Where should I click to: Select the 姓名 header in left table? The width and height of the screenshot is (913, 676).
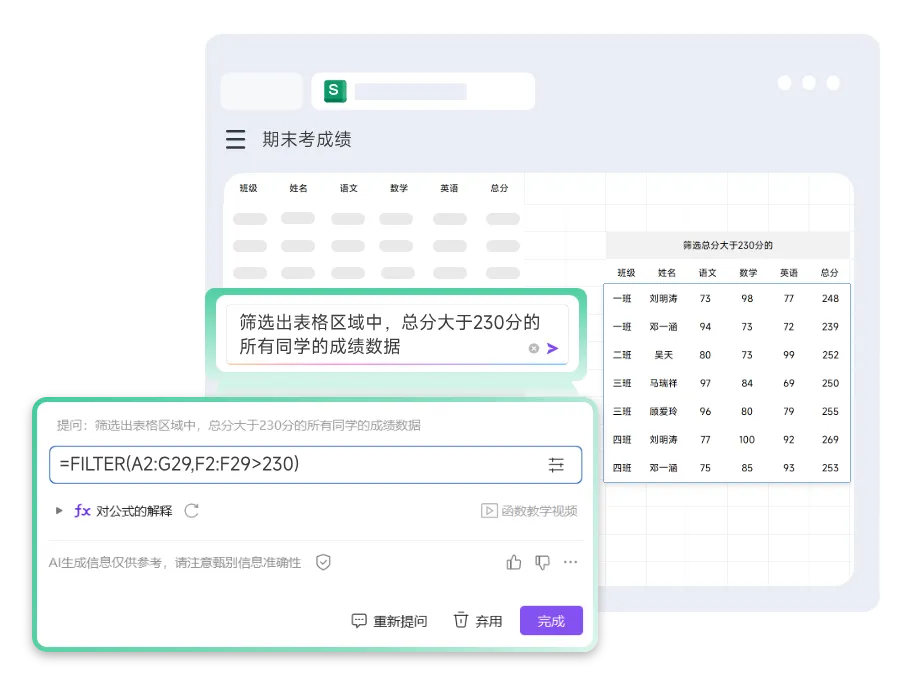(x=299, y=188)
